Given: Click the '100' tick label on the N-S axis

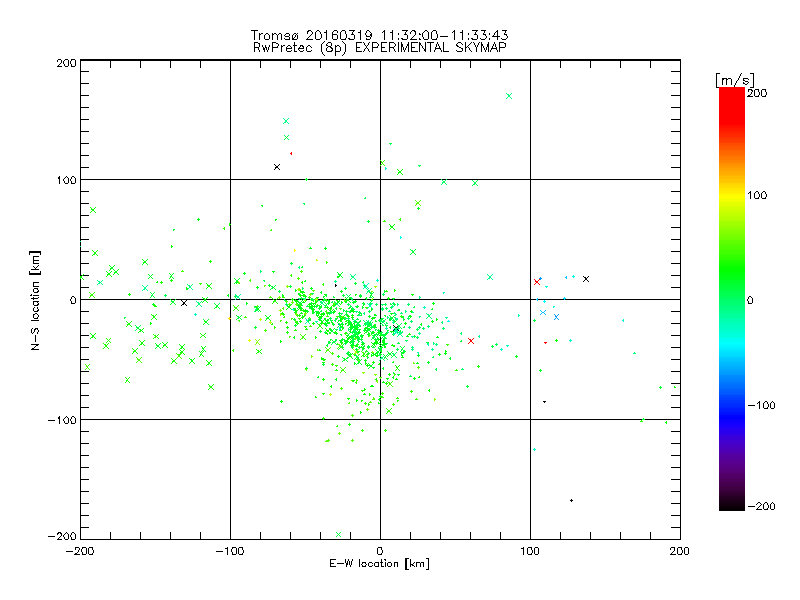Looking at the screenshot, I should pos(66,180).
